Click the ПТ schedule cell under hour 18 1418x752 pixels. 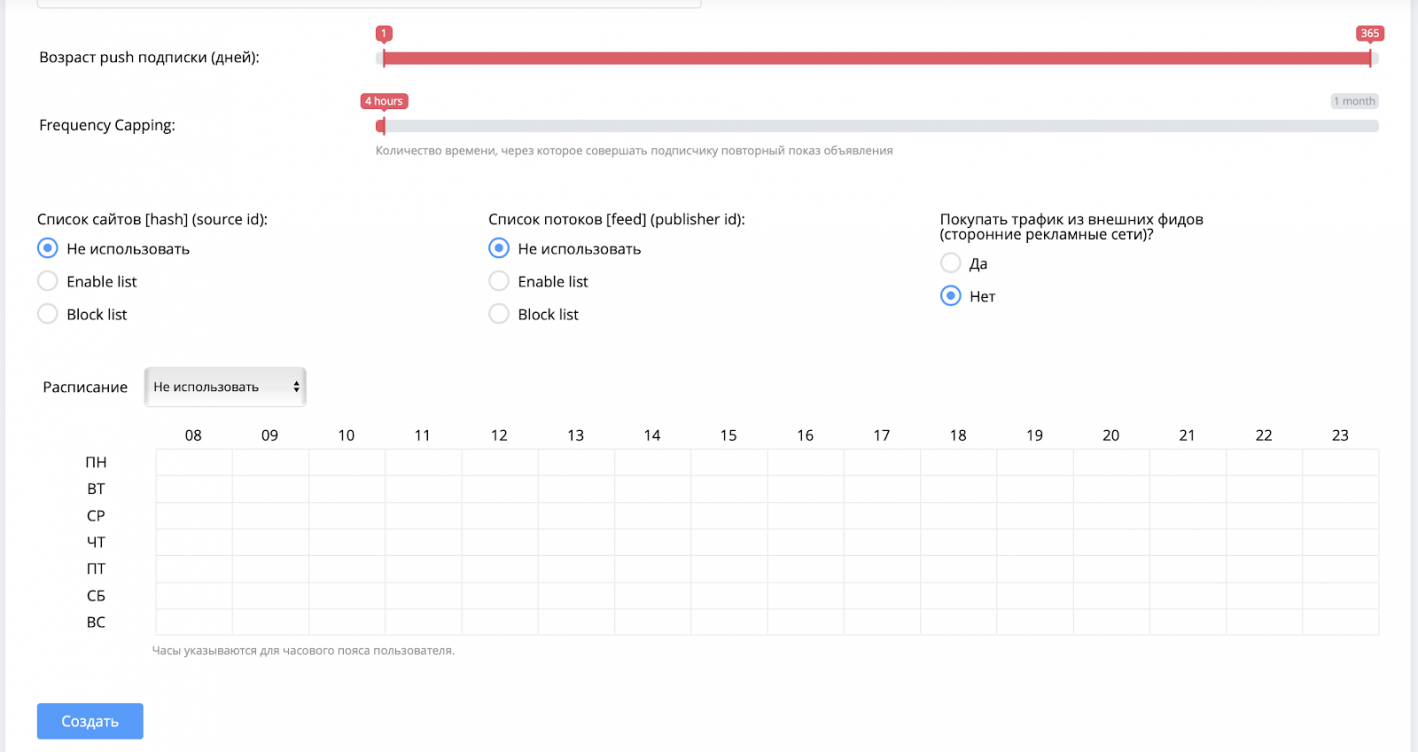point(958,569)
